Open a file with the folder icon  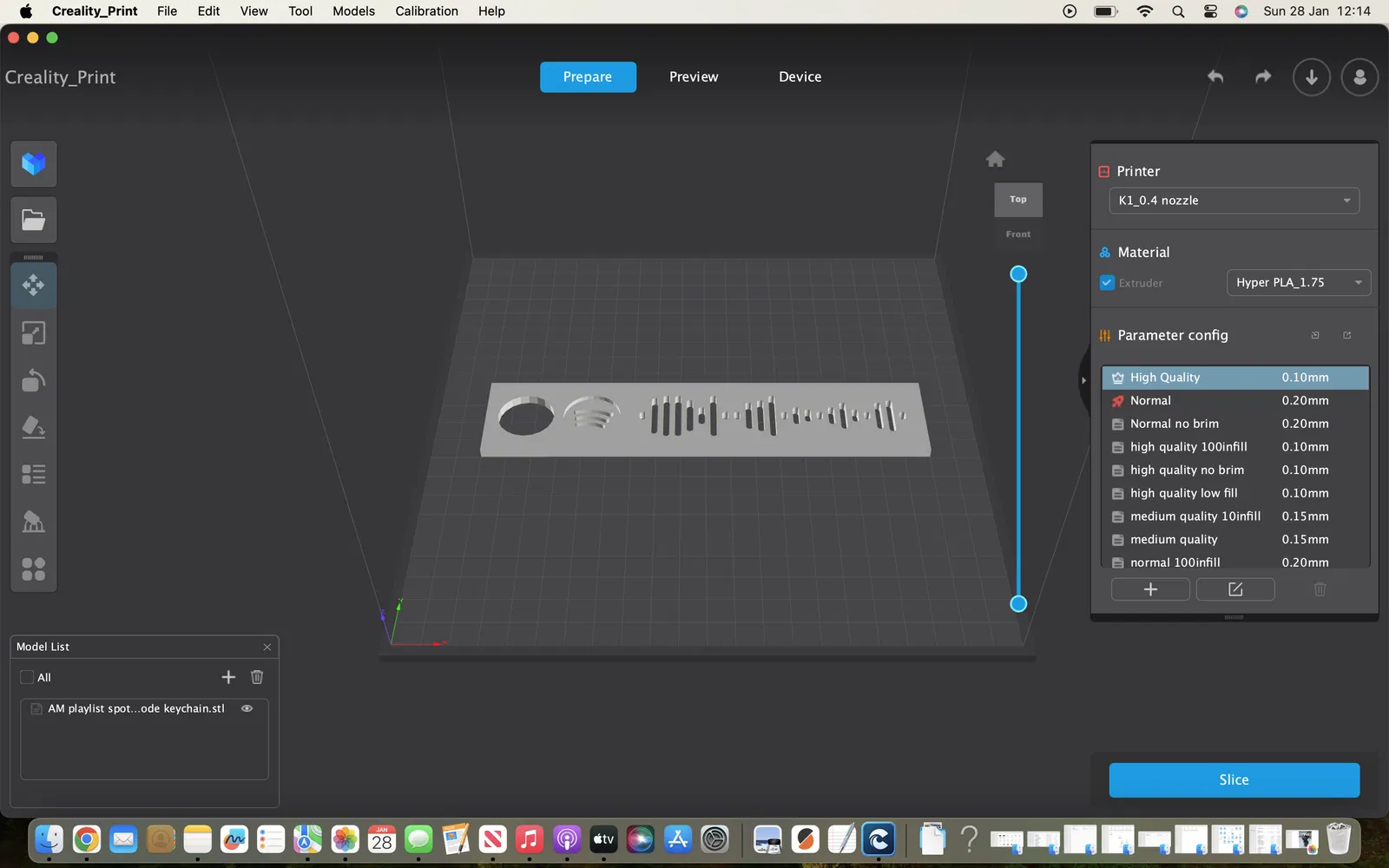pyautogui.click(x=34, y=220)
